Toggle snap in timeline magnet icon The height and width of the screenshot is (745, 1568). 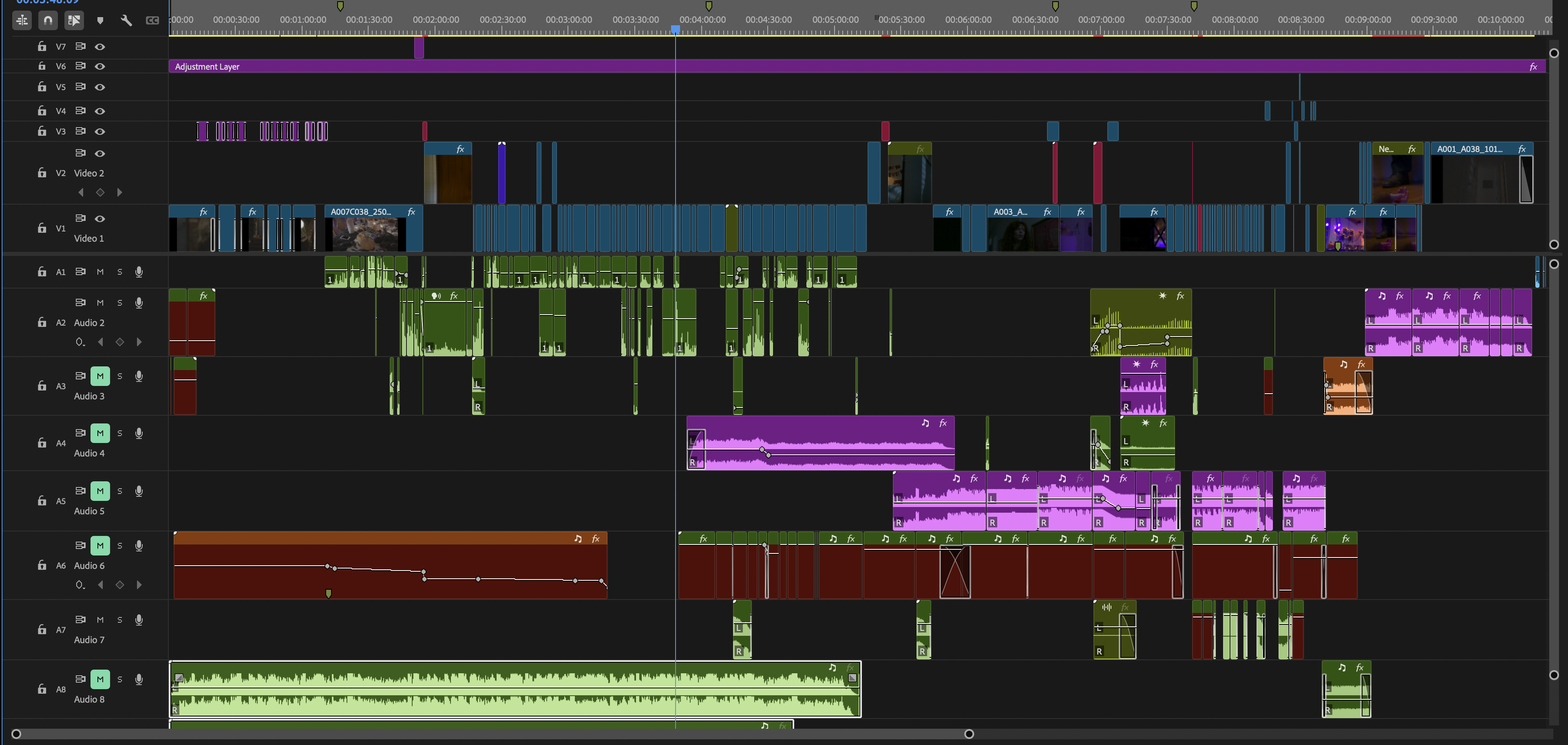47,20
